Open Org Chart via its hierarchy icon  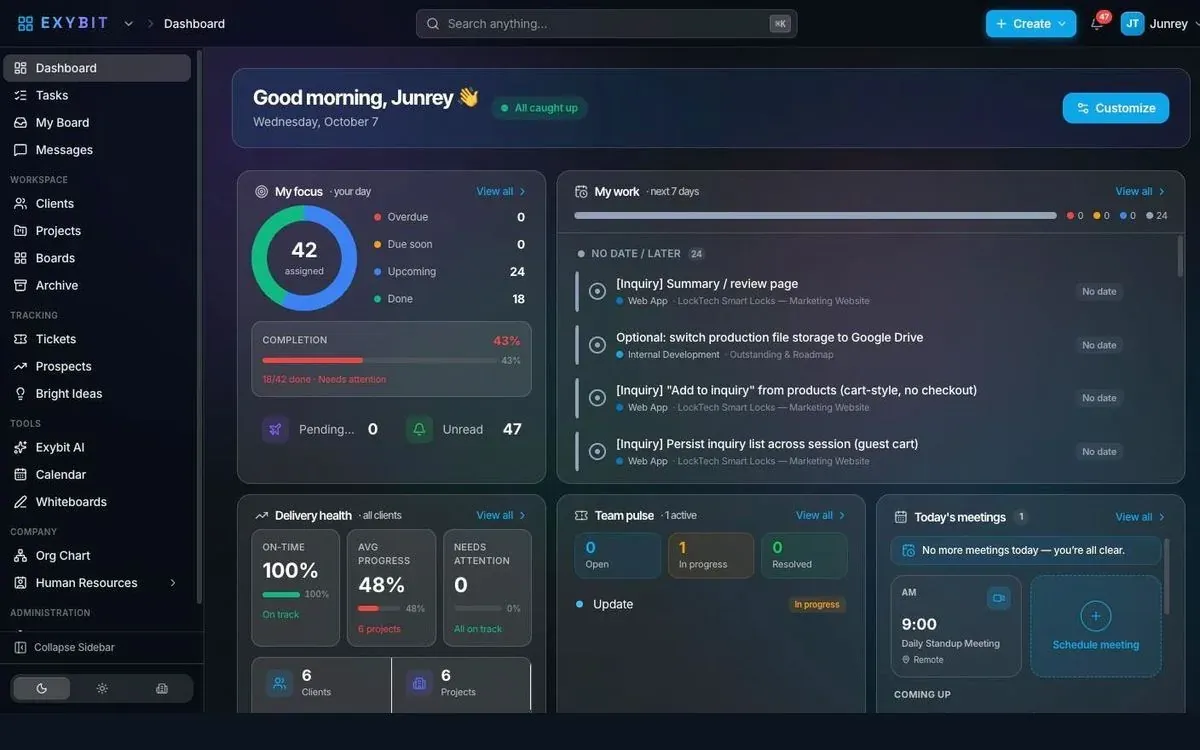tap(20, 555)
